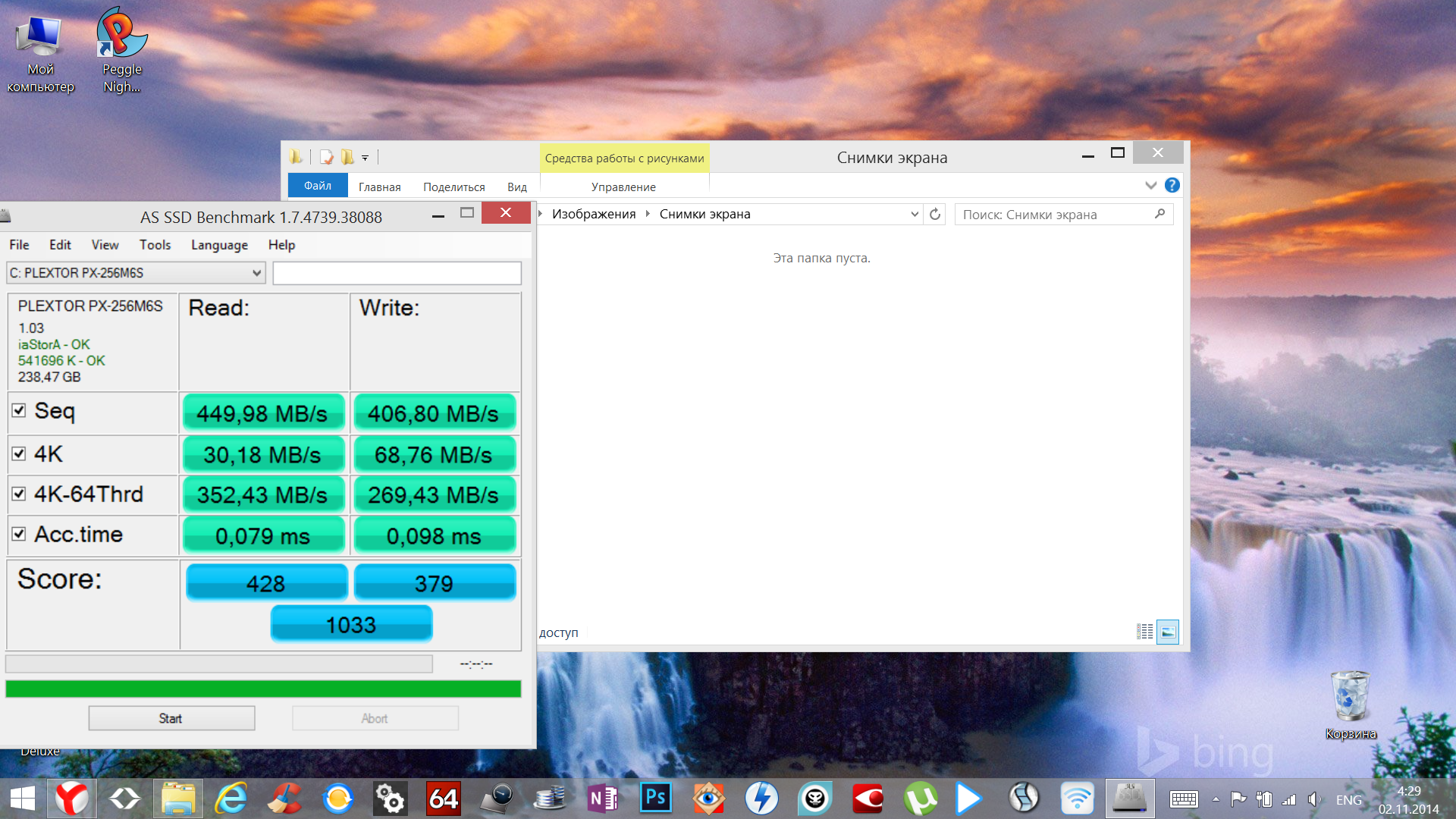Open the Explorer help icon
This screenshot has height=819, width=1456.
click(x=1172, y=185)
